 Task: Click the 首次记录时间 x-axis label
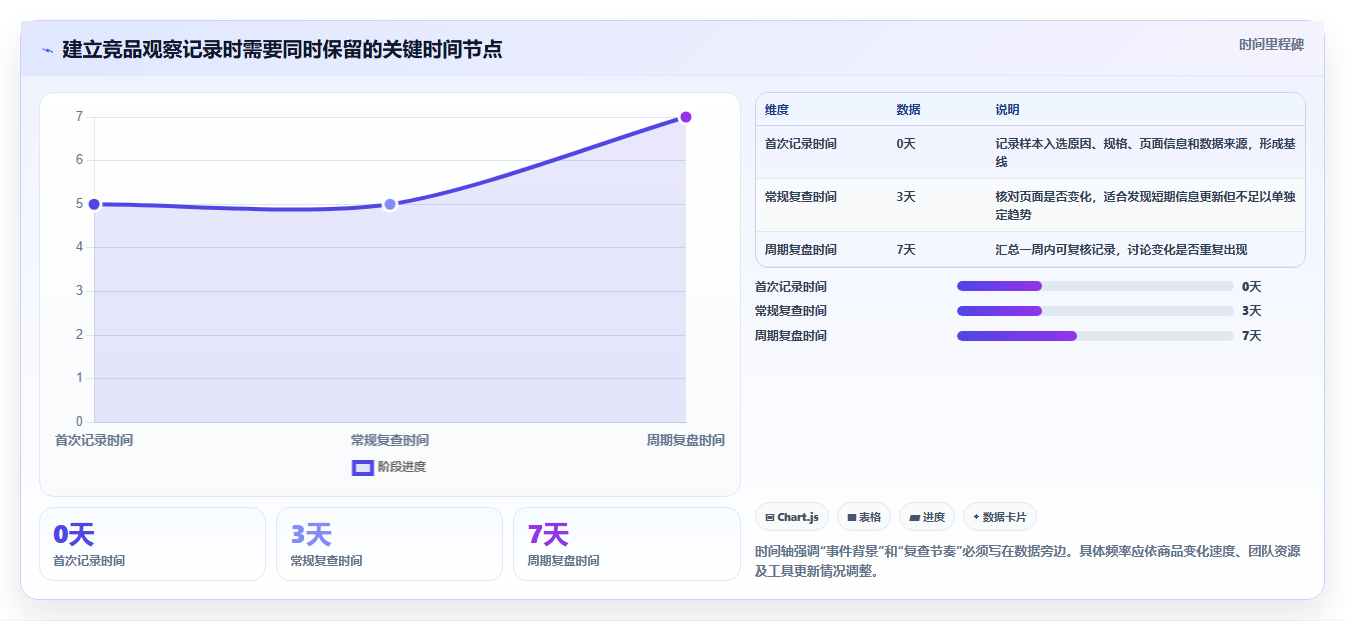coord(94,440)
